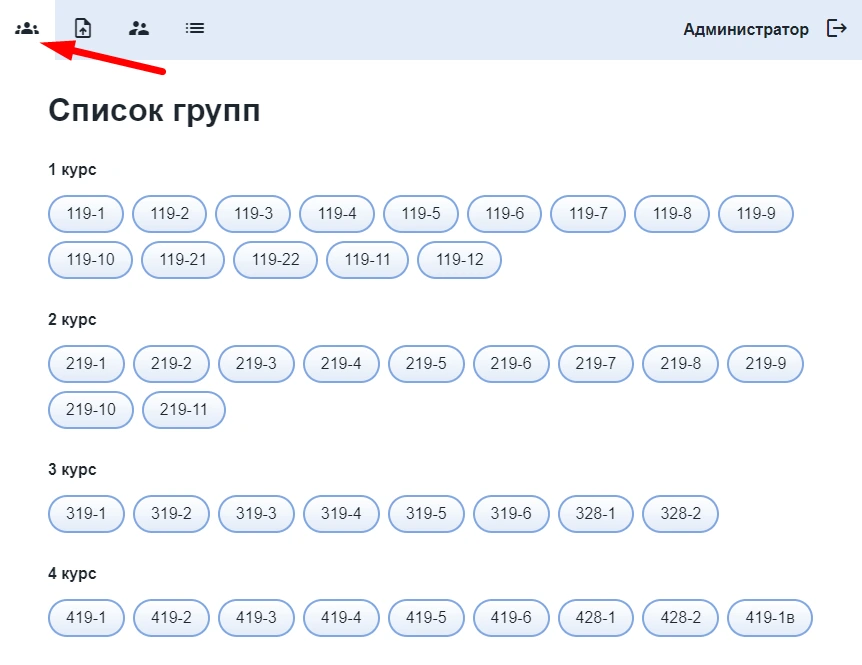Open group 219-10
Viewport: 862px width, 665px height.
click(x=91, y=409)
